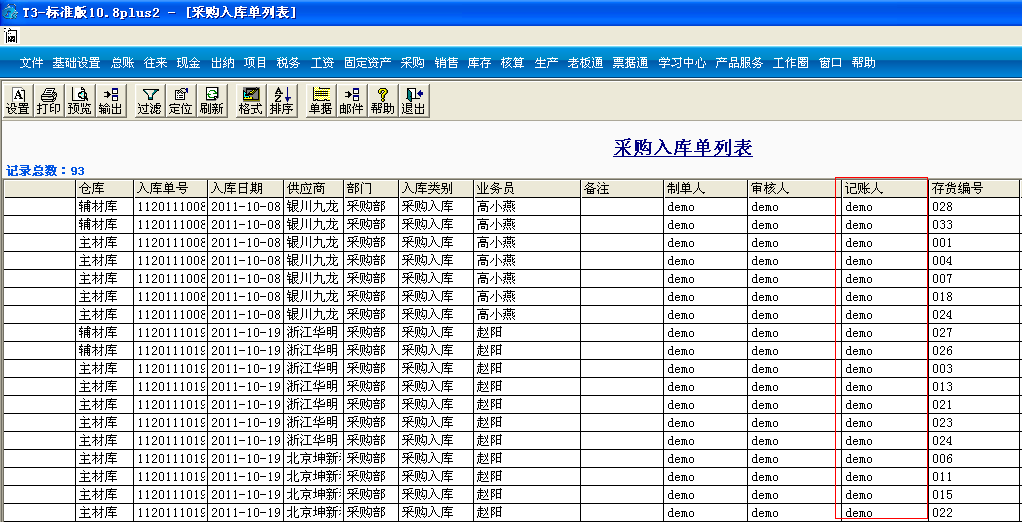Image resolution: width=1022 pixels, height=522 pixels.
Task: Click the T3 application icon in title bar
Action: click(10, 11)
